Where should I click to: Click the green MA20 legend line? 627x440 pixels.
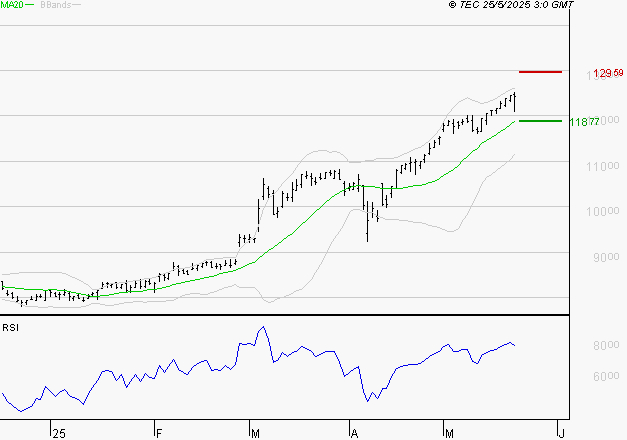point(30,5)
